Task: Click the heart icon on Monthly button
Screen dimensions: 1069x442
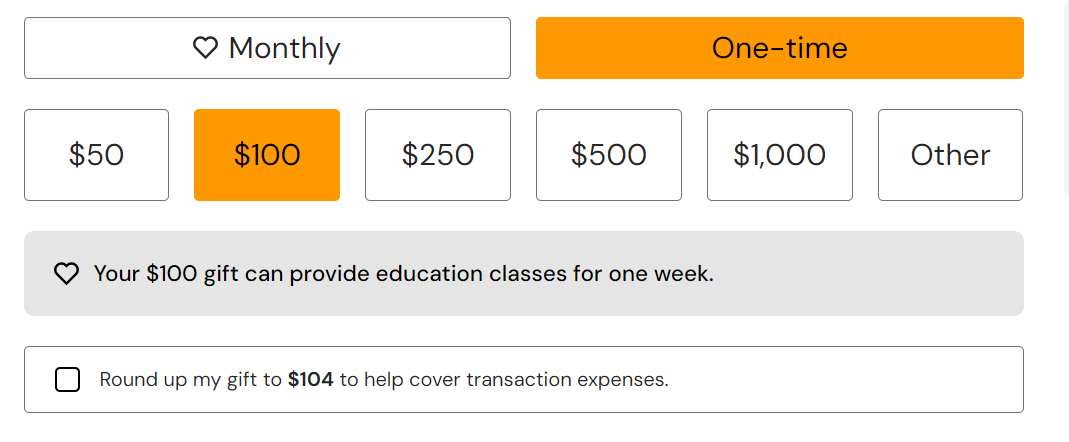Action: click(x=205, y=48)
